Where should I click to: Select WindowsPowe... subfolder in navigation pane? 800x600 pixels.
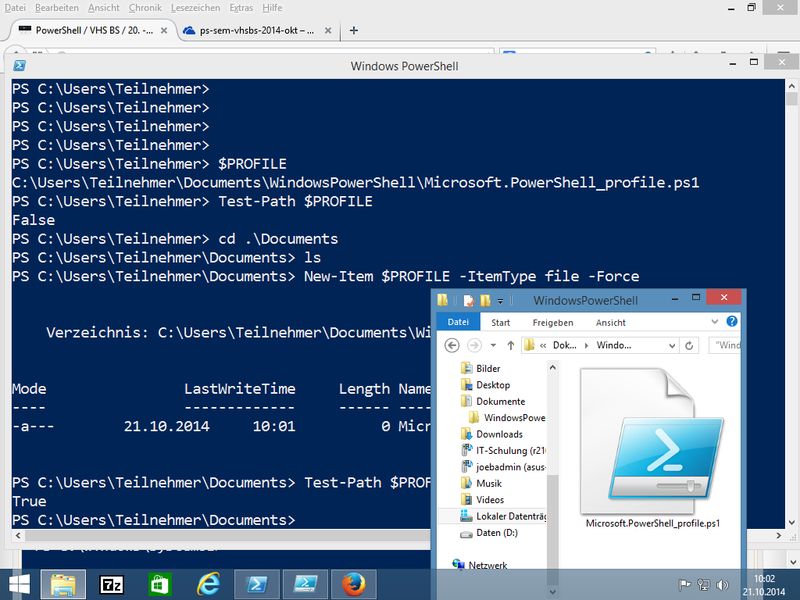coord(514,417)
